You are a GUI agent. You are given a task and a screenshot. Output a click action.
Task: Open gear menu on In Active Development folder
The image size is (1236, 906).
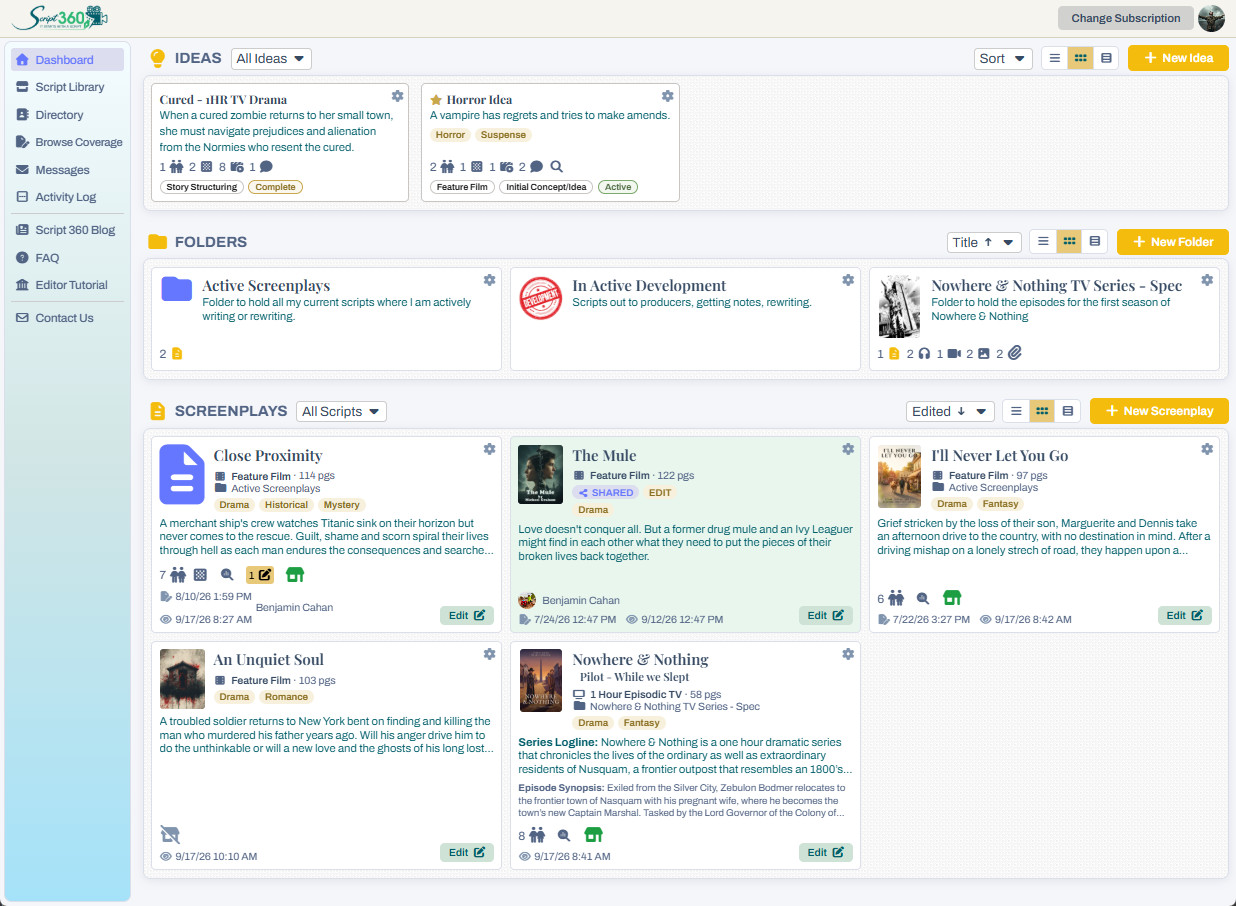point(848,280)
